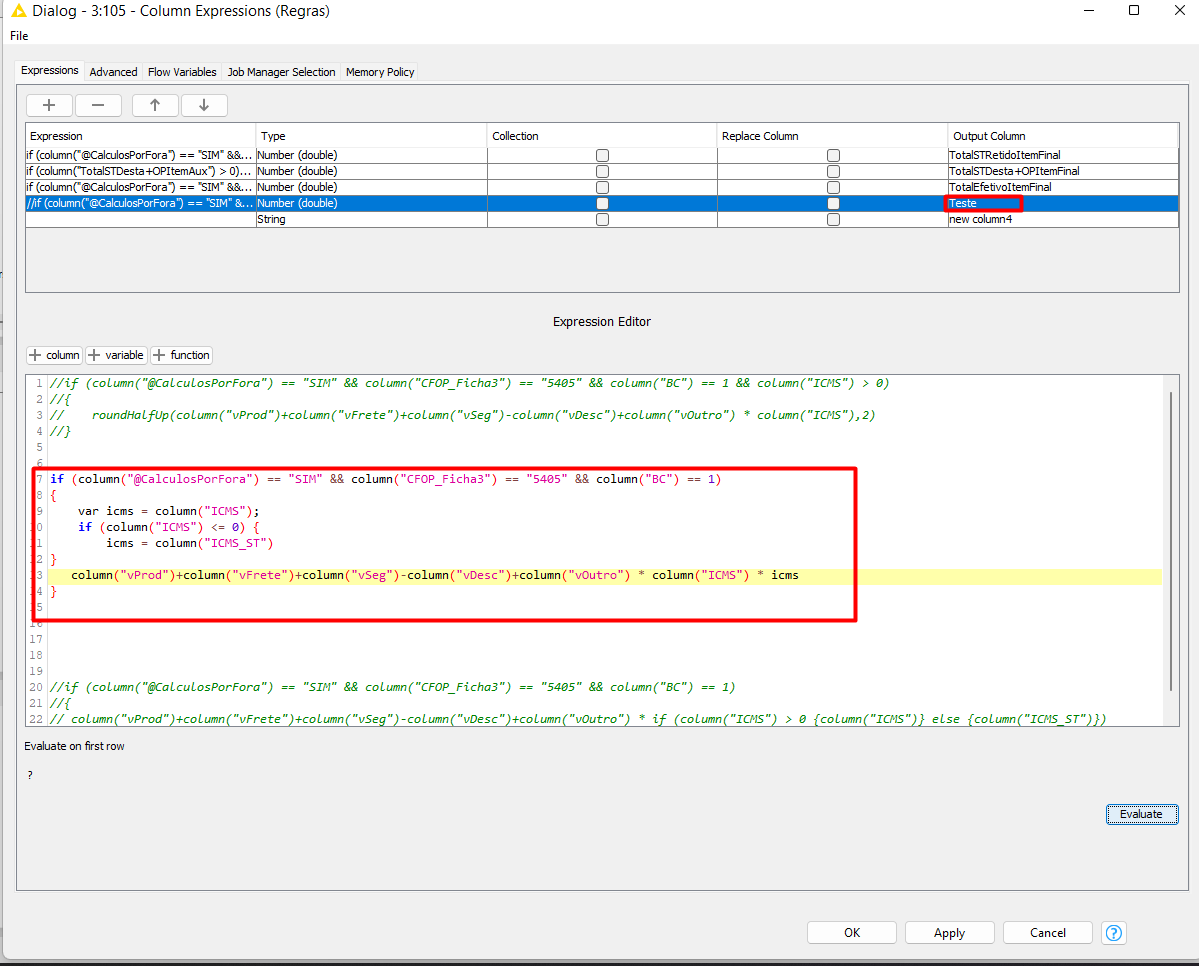This screenshot has width=1199, height=966.
Task: Enable Replace Column for TotalSTDesta+OPItemFinal
Action: (833, 171)
